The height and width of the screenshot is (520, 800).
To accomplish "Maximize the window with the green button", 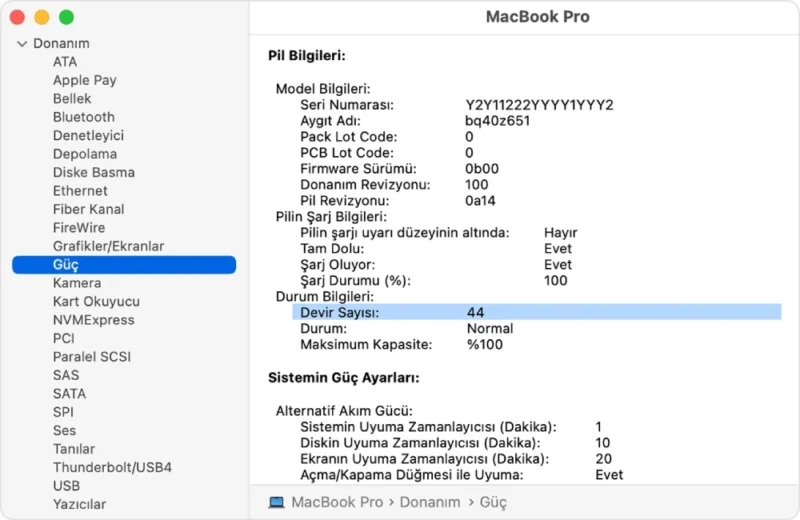I will (x=66, y=17).
